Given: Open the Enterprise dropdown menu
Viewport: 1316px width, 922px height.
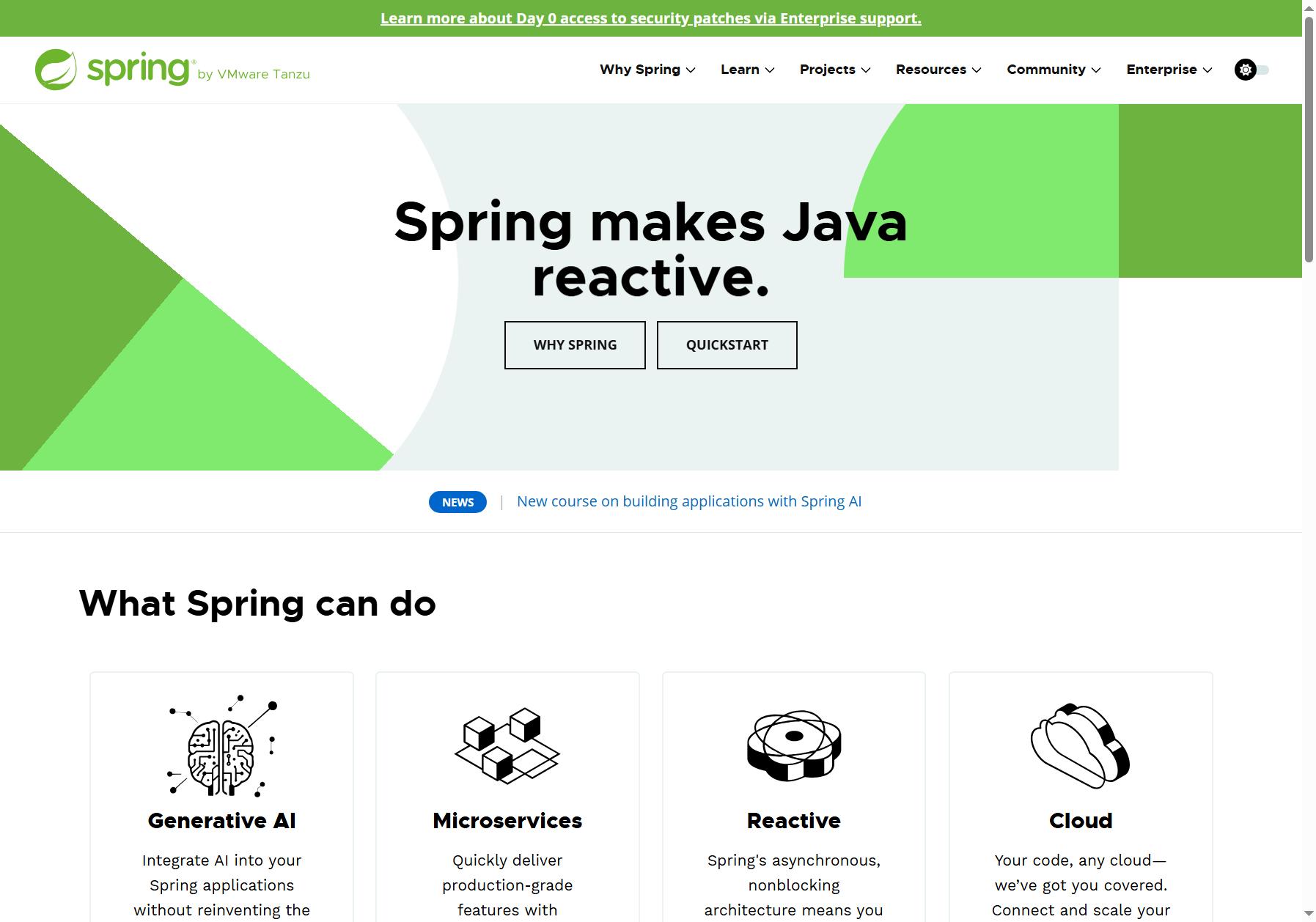Looking at the screenshot, I should tap(1169, 70).
